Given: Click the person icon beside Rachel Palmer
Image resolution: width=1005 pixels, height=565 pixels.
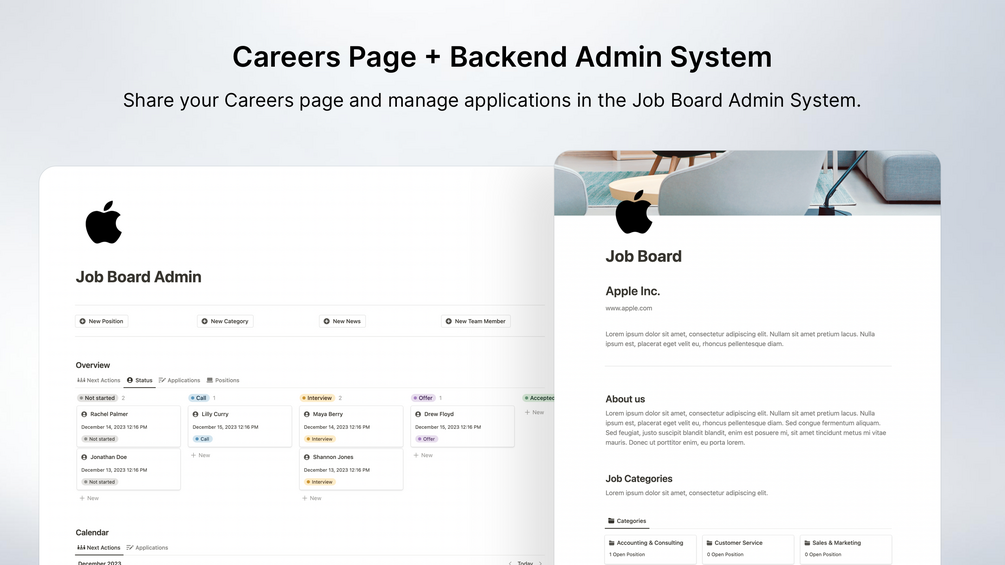Looking at the screenshot, I should (84, 414).
